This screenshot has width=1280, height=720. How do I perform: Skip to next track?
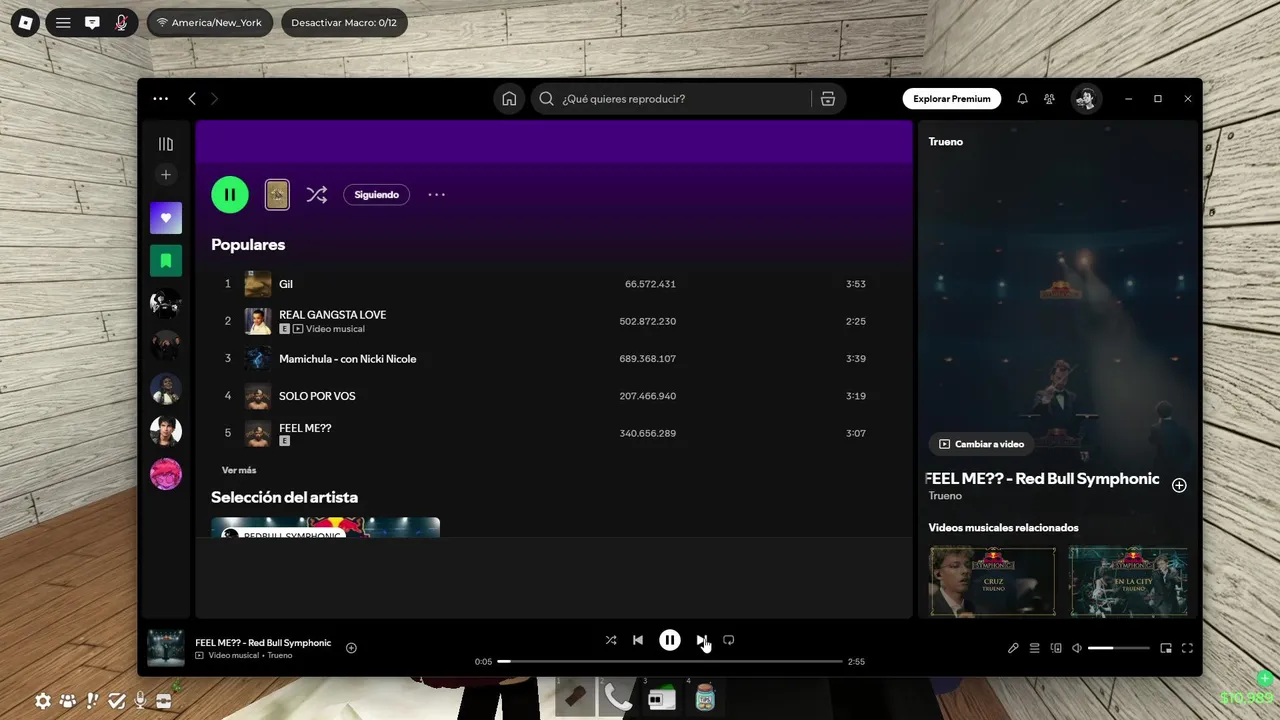click(701, 640)
